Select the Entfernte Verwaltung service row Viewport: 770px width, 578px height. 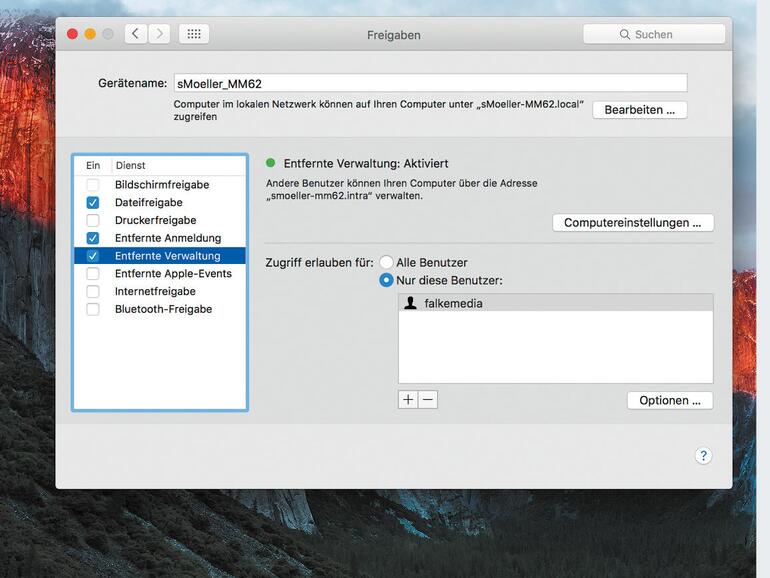[x=160, y=256]
